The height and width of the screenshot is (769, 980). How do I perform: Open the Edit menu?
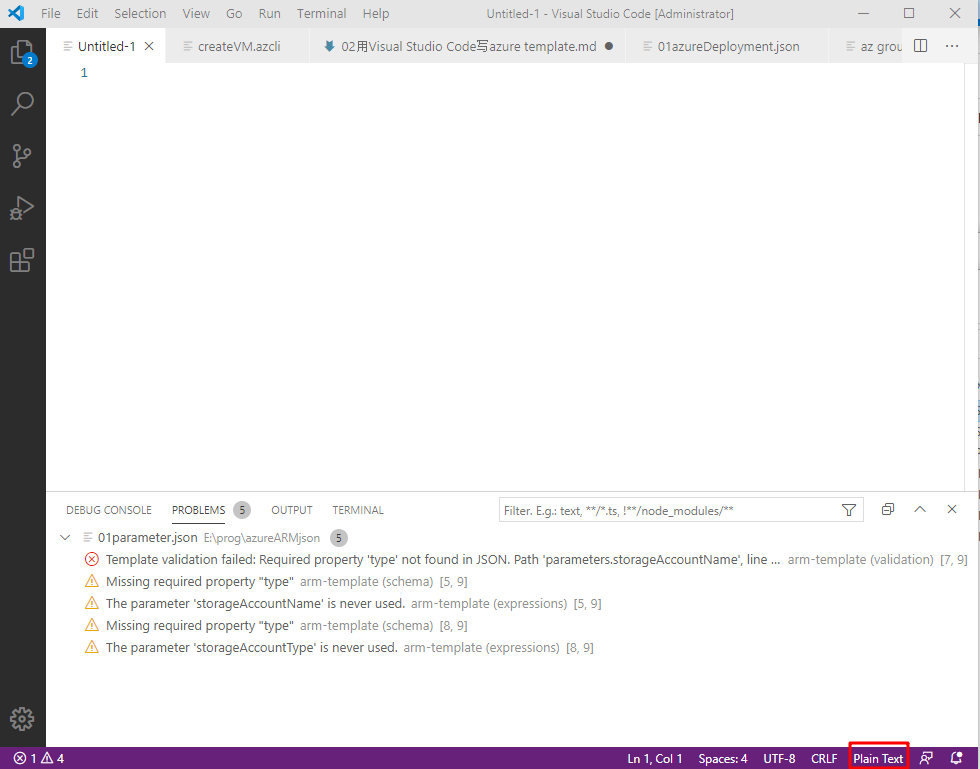pyautogui.click(x=87, y=13)
